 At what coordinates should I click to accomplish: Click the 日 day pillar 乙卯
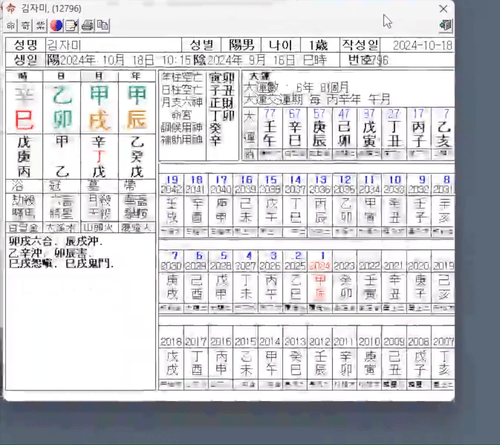(62, 107)
